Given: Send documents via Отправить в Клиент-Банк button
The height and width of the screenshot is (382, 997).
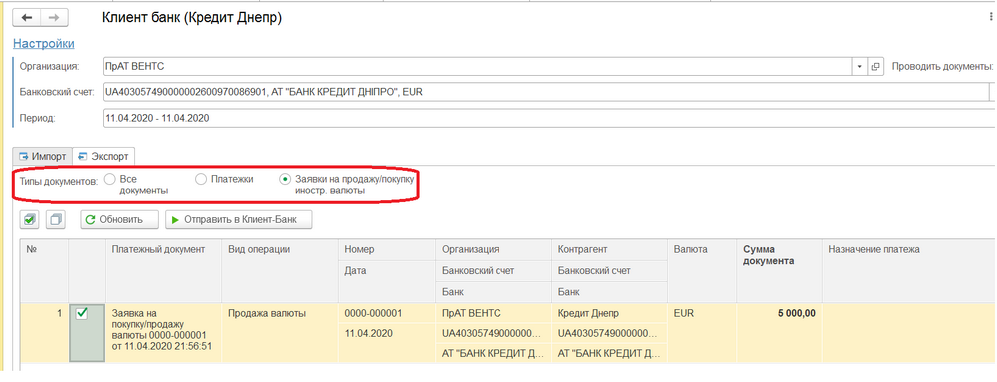Looking at the screenshot, I should click(x=238, y=219).
